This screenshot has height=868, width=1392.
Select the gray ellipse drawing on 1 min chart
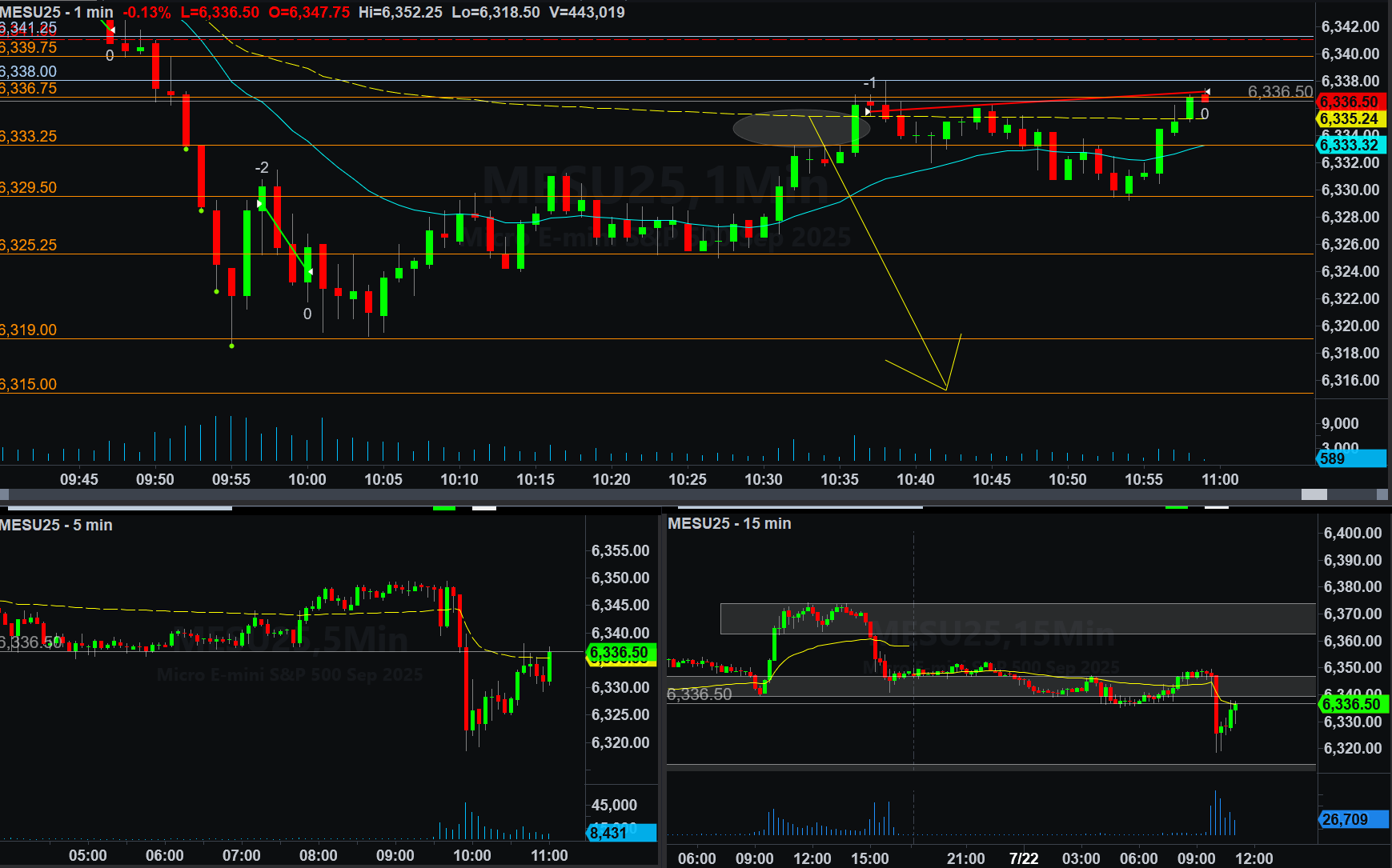(x=790, y=128)
